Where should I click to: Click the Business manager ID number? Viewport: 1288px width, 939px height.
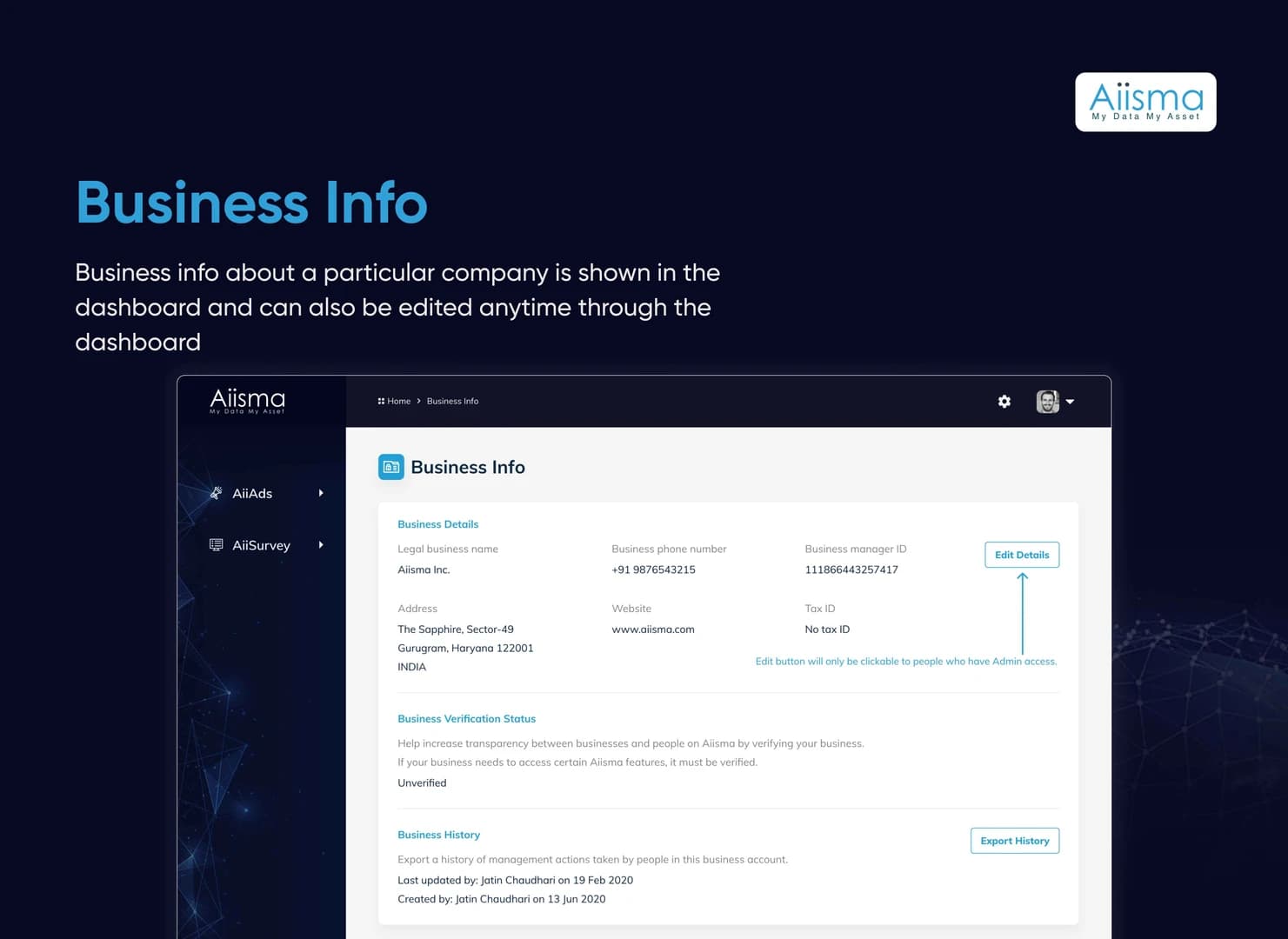[851, 569]
